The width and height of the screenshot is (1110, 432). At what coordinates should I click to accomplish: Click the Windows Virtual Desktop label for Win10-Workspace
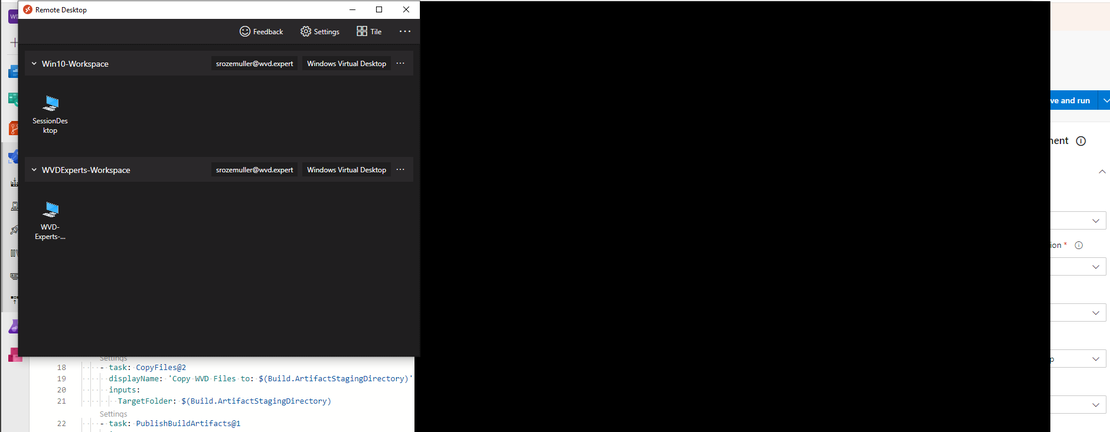(346, 63)
